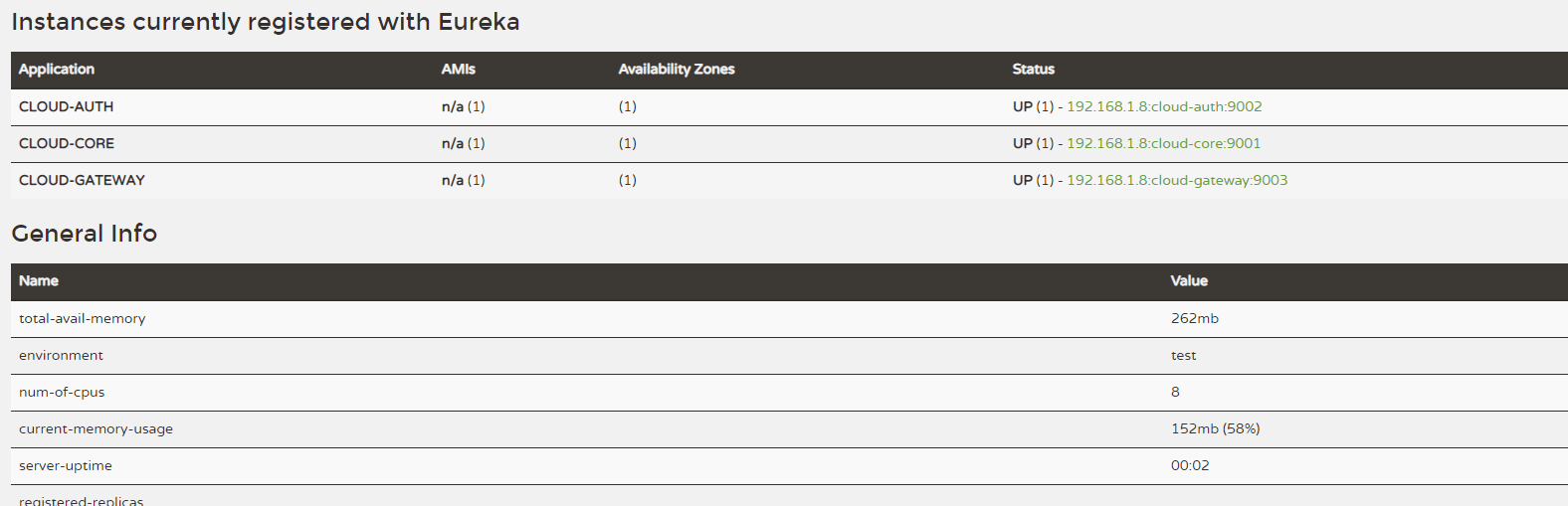
Task: Click the 262mb memory value
Action: [1195, 318]
